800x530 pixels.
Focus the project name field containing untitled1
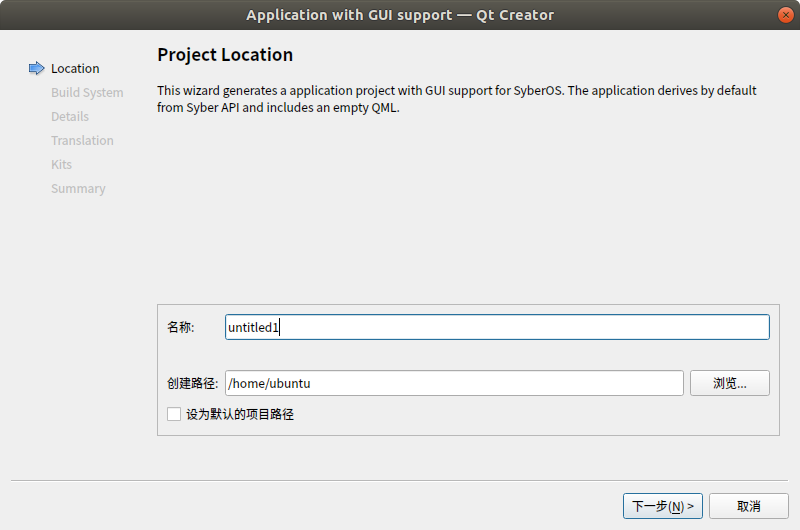(497, 327)
